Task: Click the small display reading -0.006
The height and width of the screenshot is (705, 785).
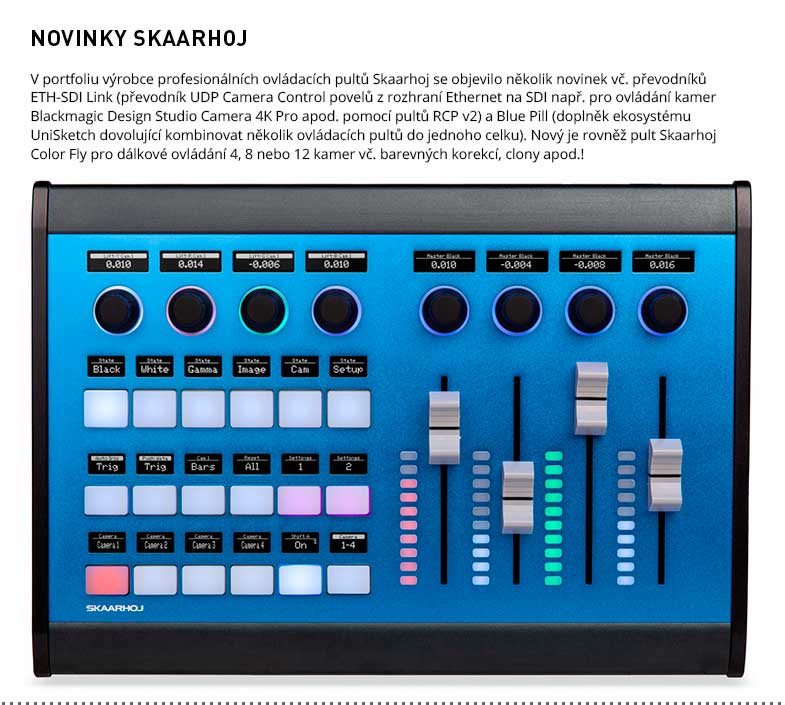Action: [263, 261]
